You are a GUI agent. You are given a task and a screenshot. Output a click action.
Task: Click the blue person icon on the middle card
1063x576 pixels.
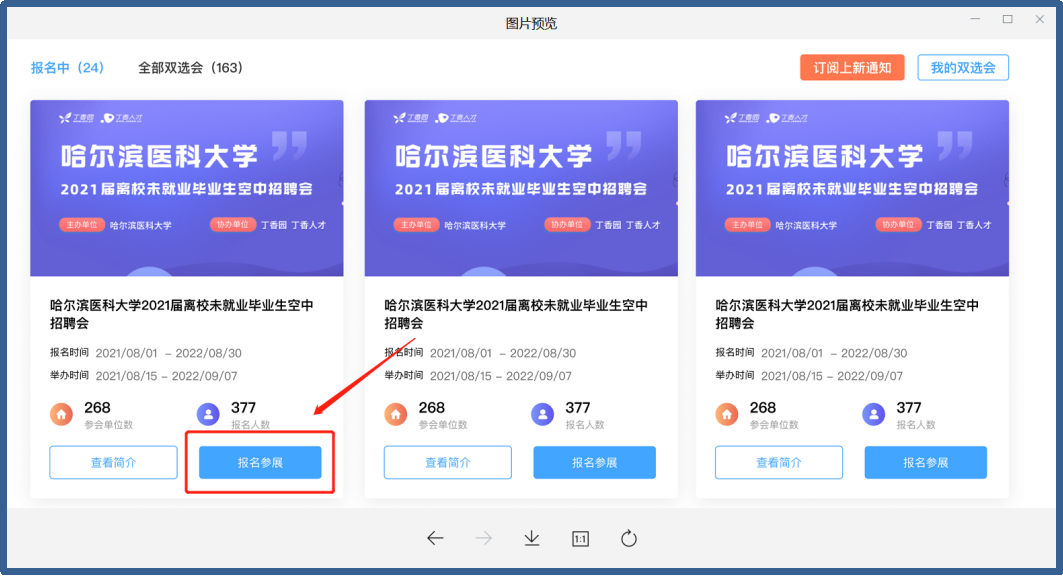click(x=542, y=413)
